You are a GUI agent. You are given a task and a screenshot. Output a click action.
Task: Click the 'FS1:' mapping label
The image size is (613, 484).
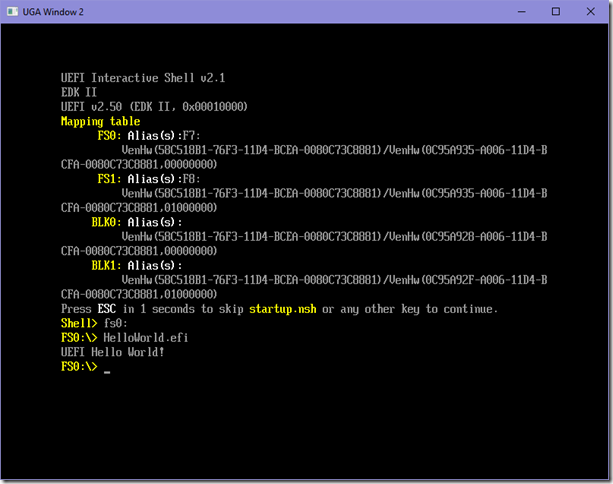coord(109,179)
